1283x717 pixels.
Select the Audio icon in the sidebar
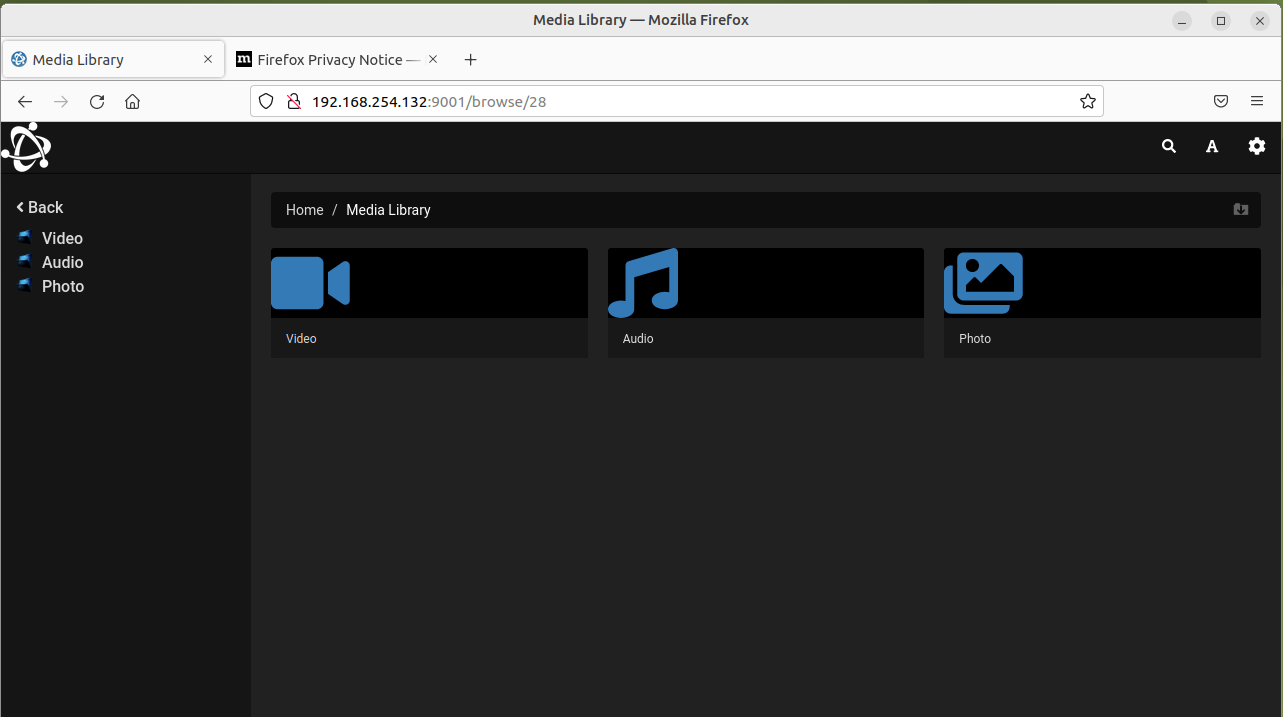tap(24, 261)
